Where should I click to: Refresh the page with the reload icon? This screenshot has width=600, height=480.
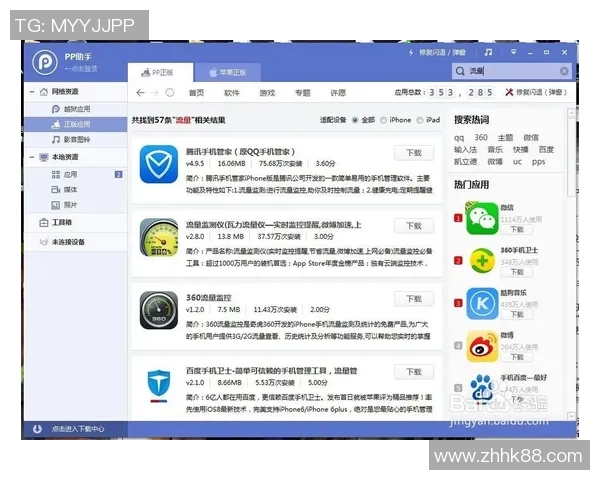coord(170,93)
